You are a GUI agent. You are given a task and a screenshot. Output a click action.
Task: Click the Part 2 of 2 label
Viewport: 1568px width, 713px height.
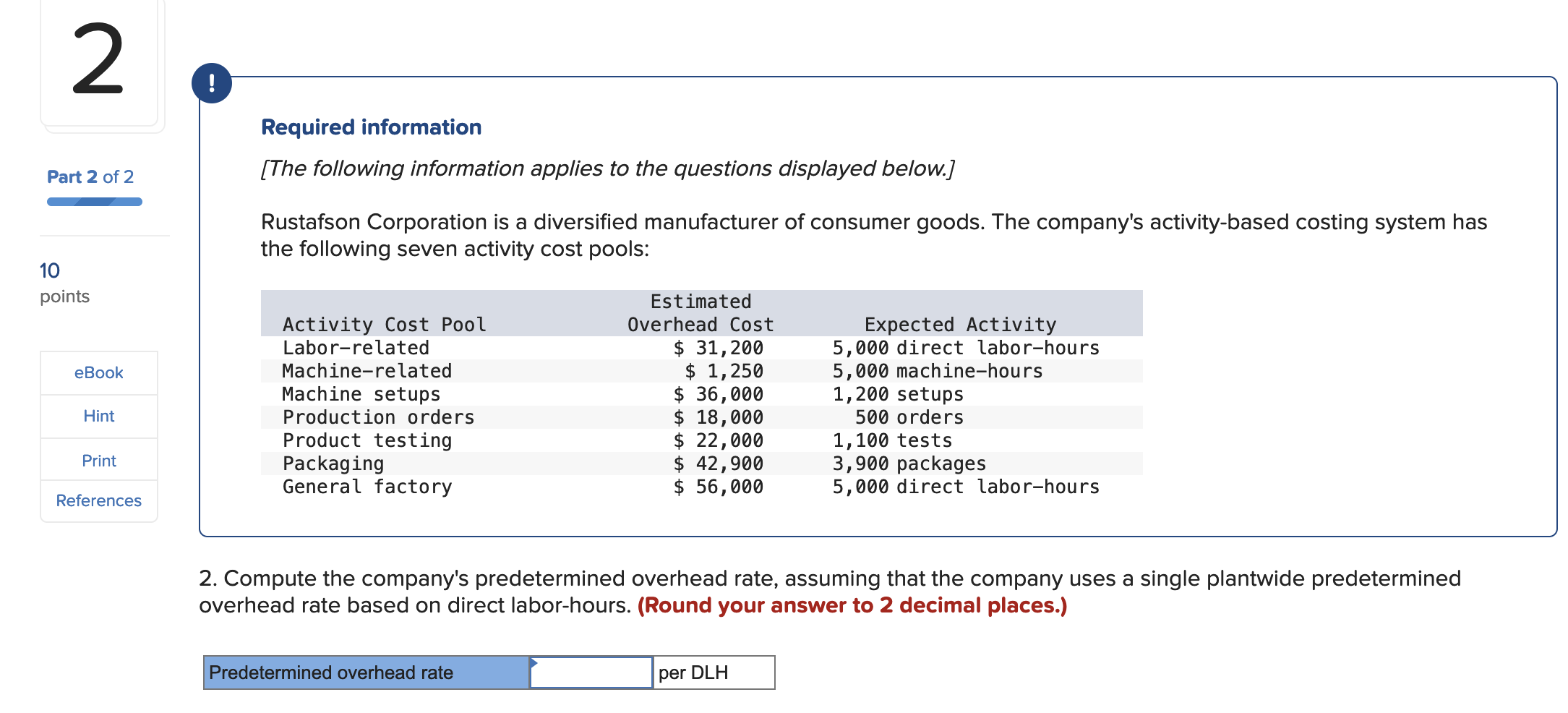[89, 176]
